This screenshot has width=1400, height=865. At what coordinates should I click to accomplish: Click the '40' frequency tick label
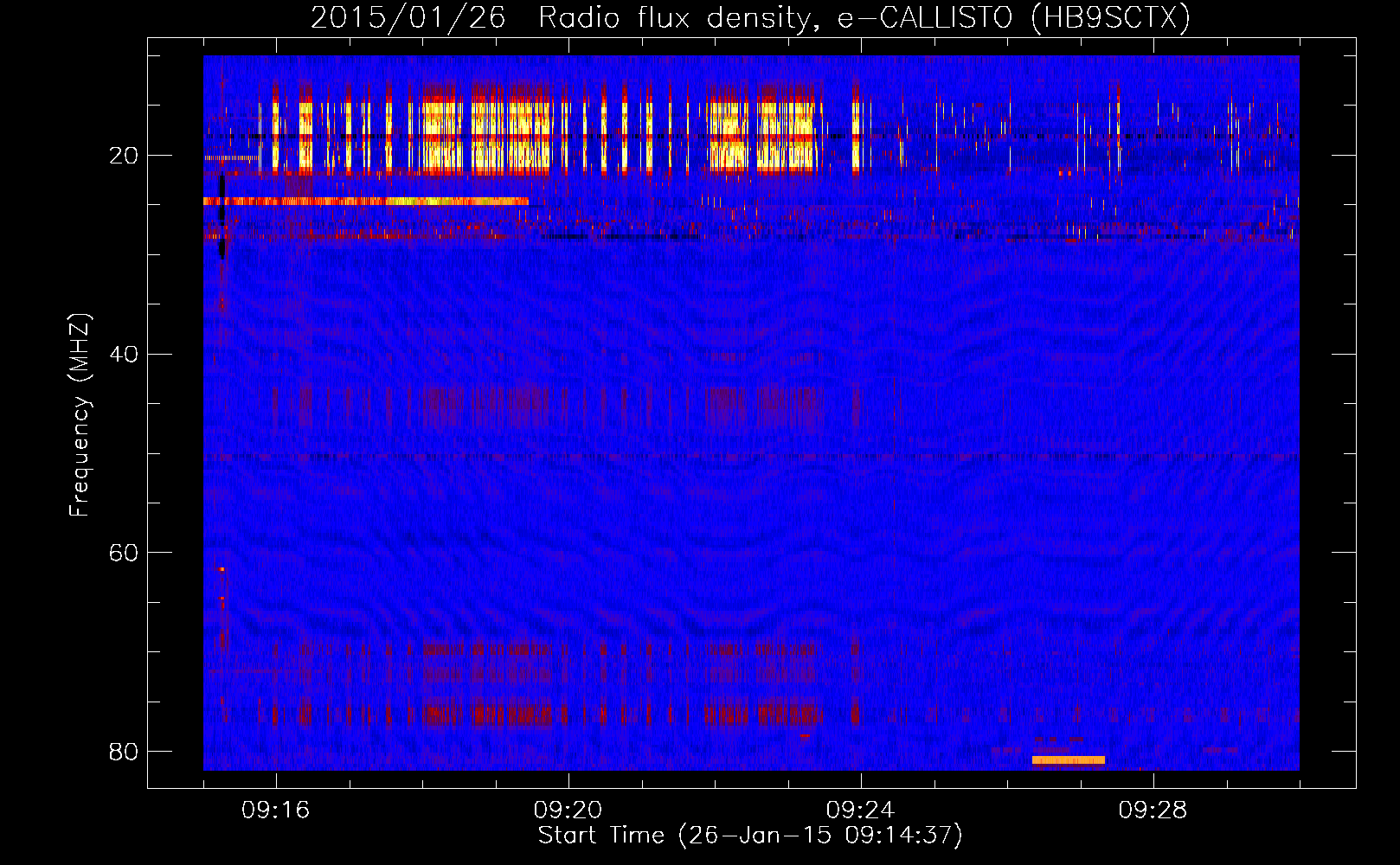[123, 354]
